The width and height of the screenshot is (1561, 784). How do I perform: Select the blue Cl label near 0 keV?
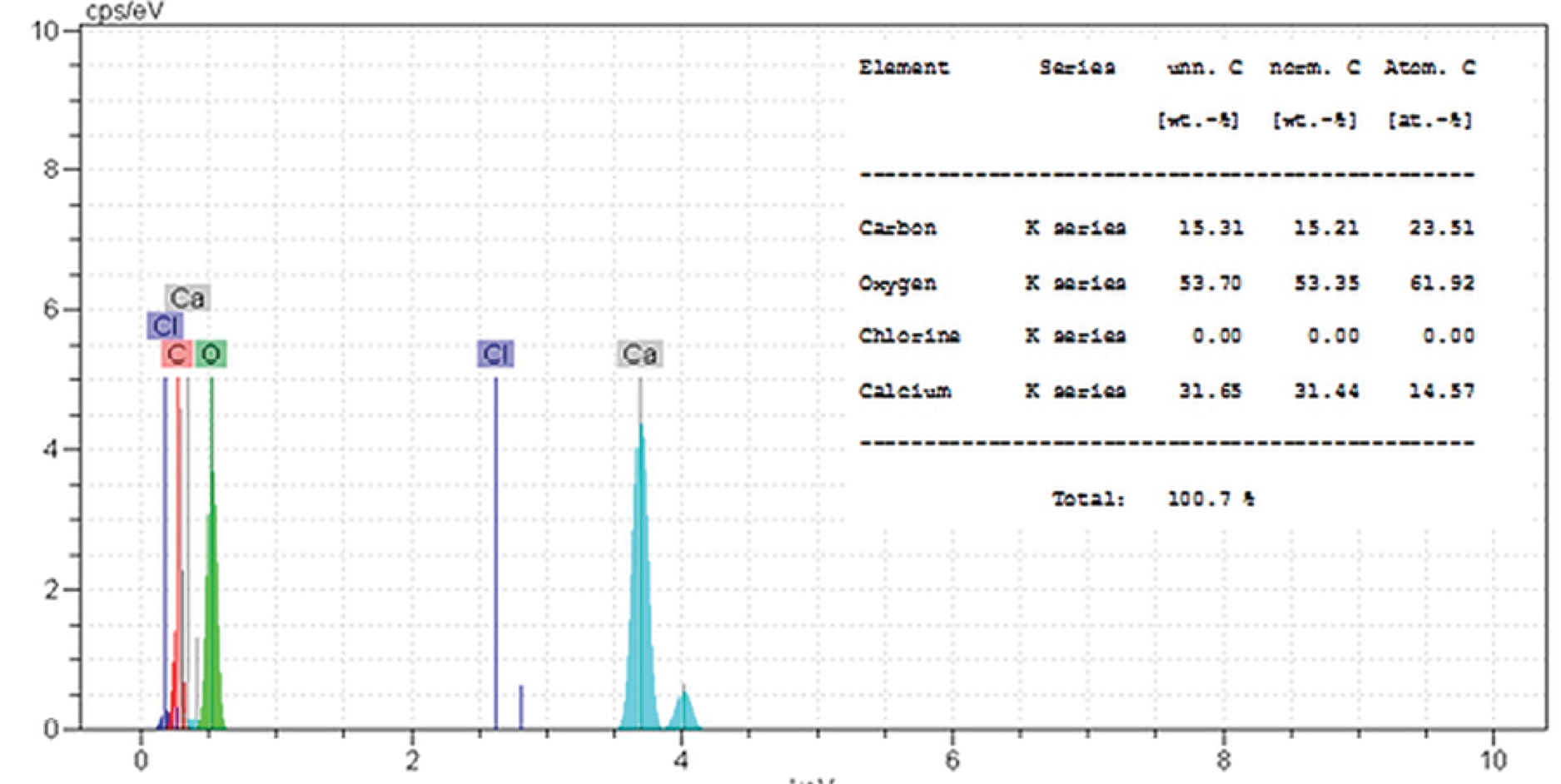point(164,326)
